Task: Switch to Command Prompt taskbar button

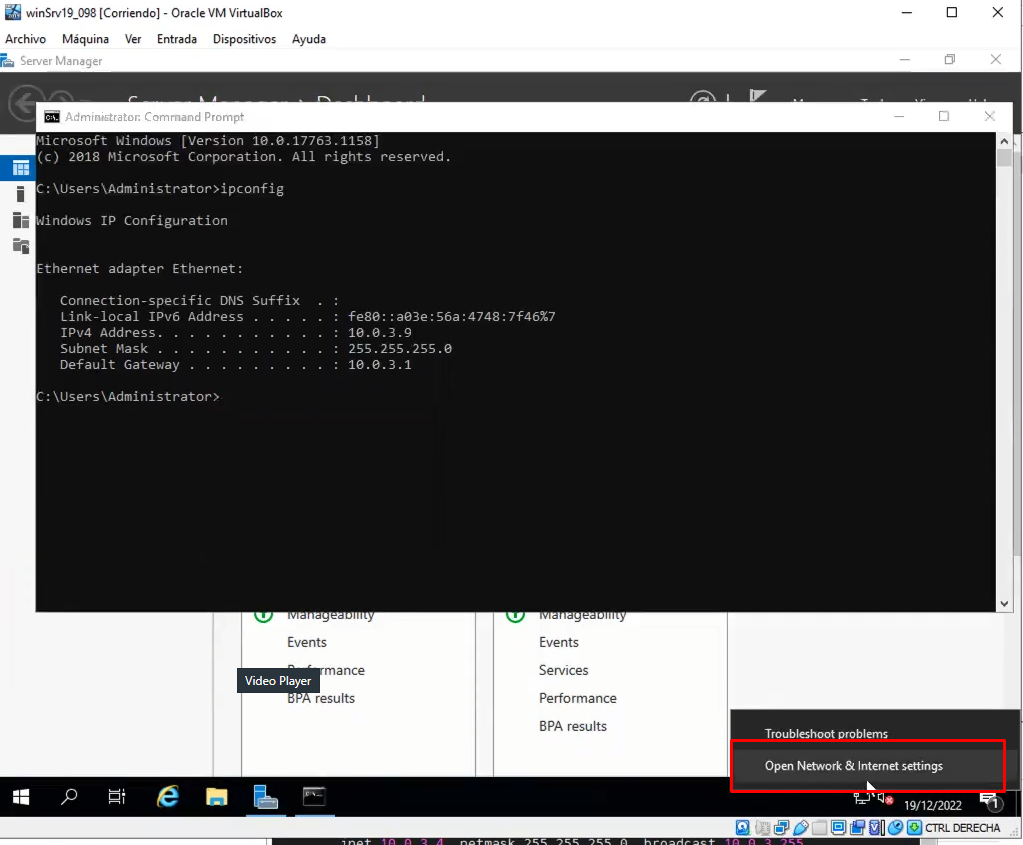Action: [314, 797]
